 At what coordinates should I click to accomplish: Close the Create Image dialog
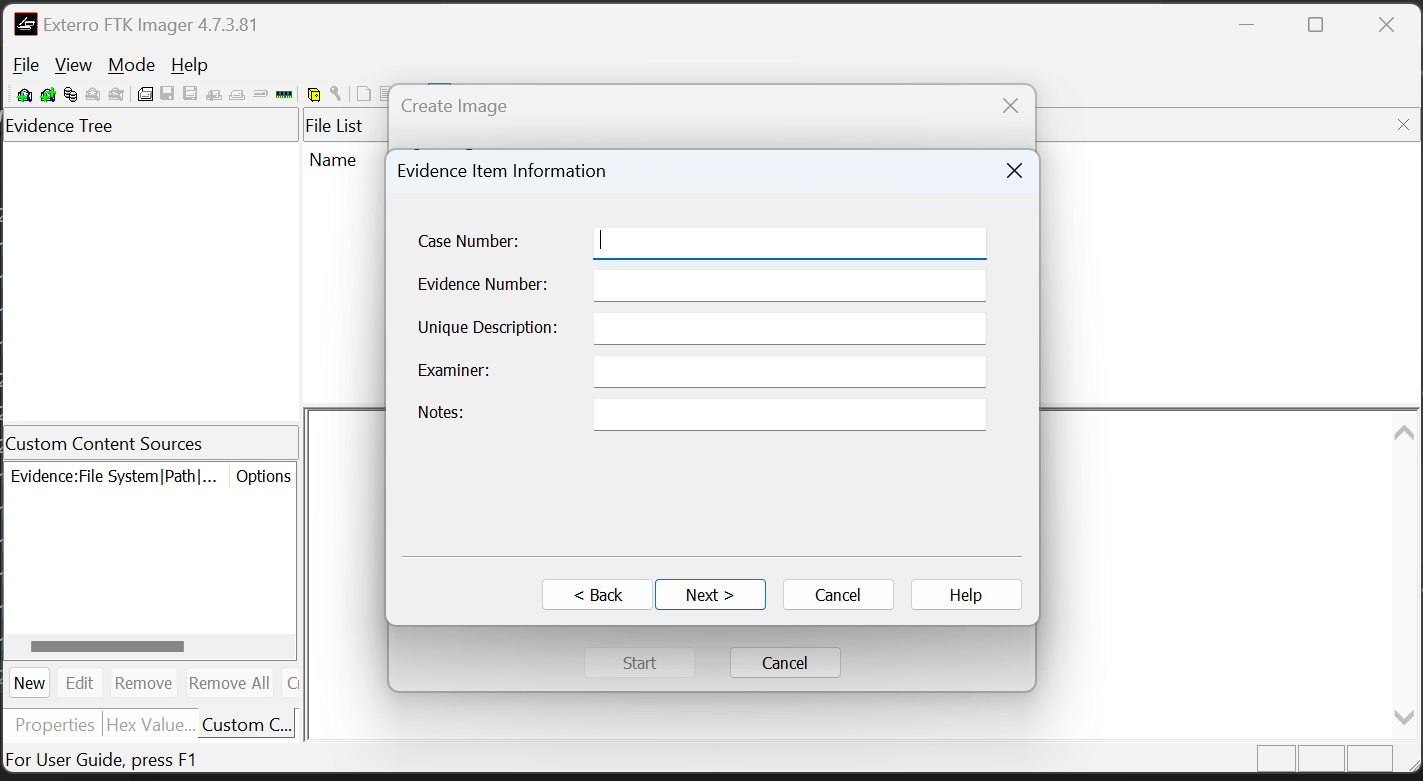[1010, 106]
